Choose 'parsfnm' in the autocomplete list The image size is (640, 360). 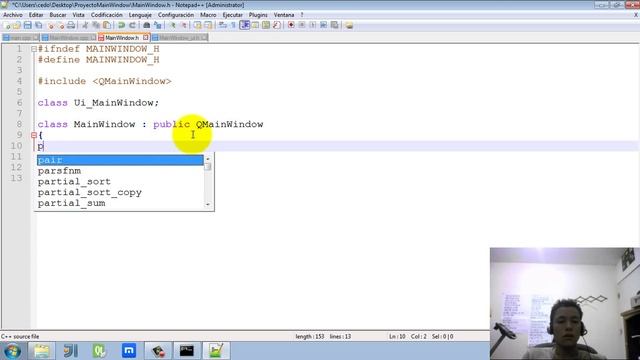(120, 171)
